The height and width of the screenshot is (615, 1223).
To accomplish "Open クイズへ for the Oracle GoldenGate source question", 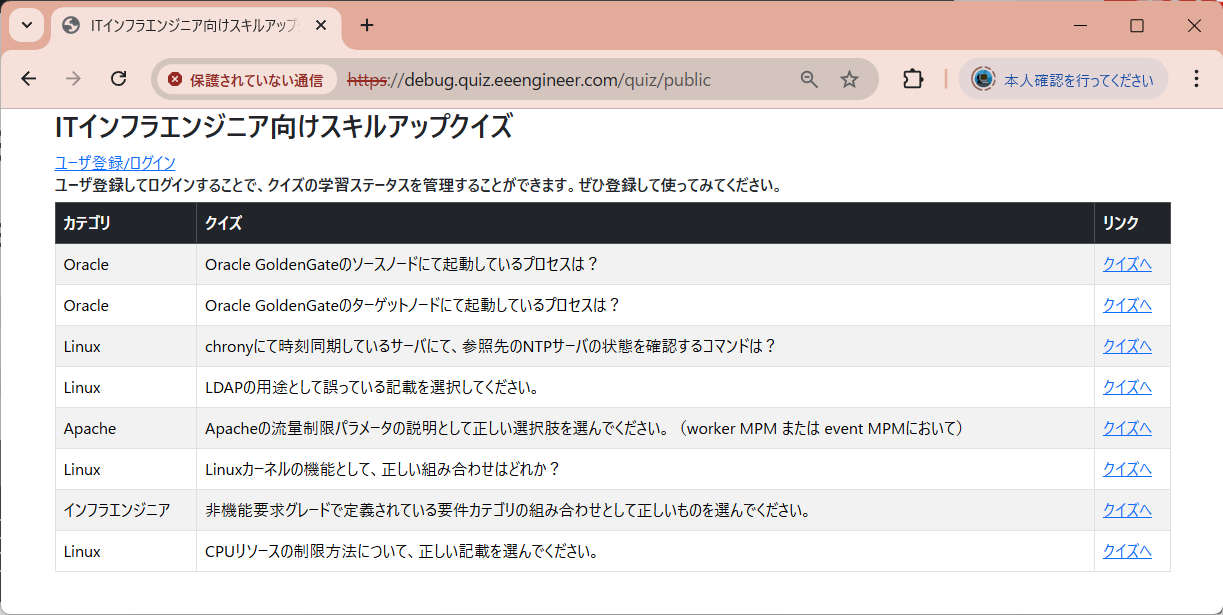I will coord(1126,264).
